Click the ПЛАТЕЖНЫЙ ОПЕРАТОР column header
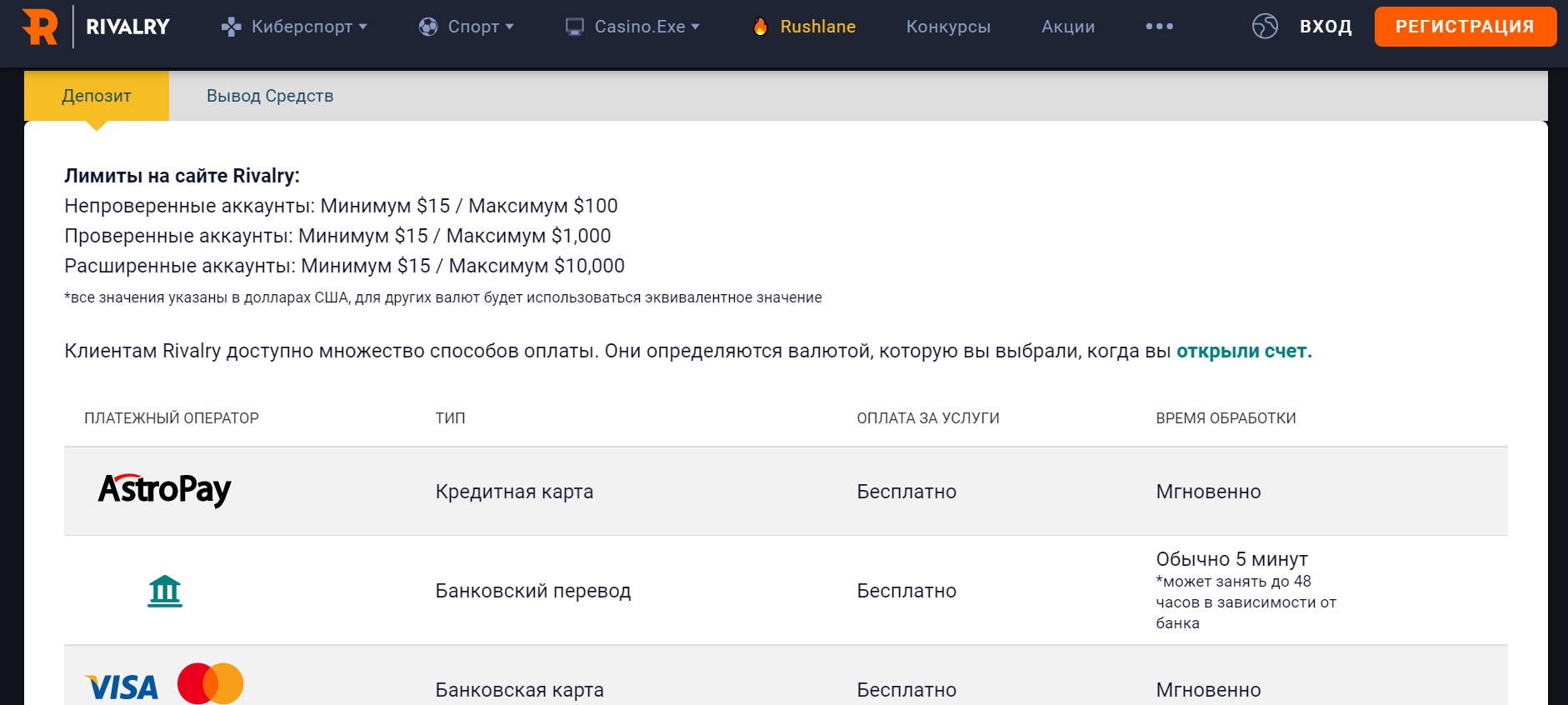 172,418
